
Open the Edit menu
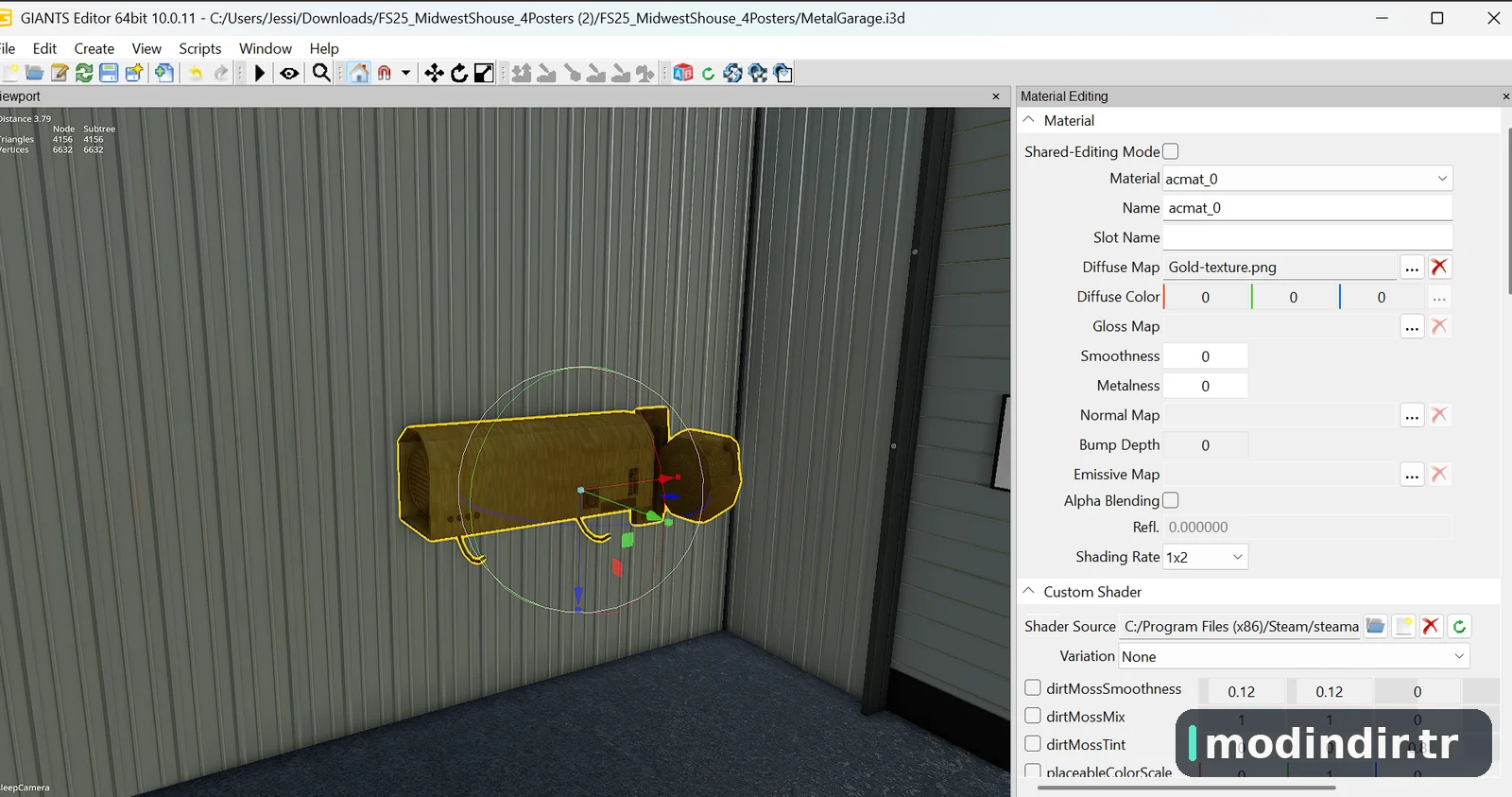(44, 48)
